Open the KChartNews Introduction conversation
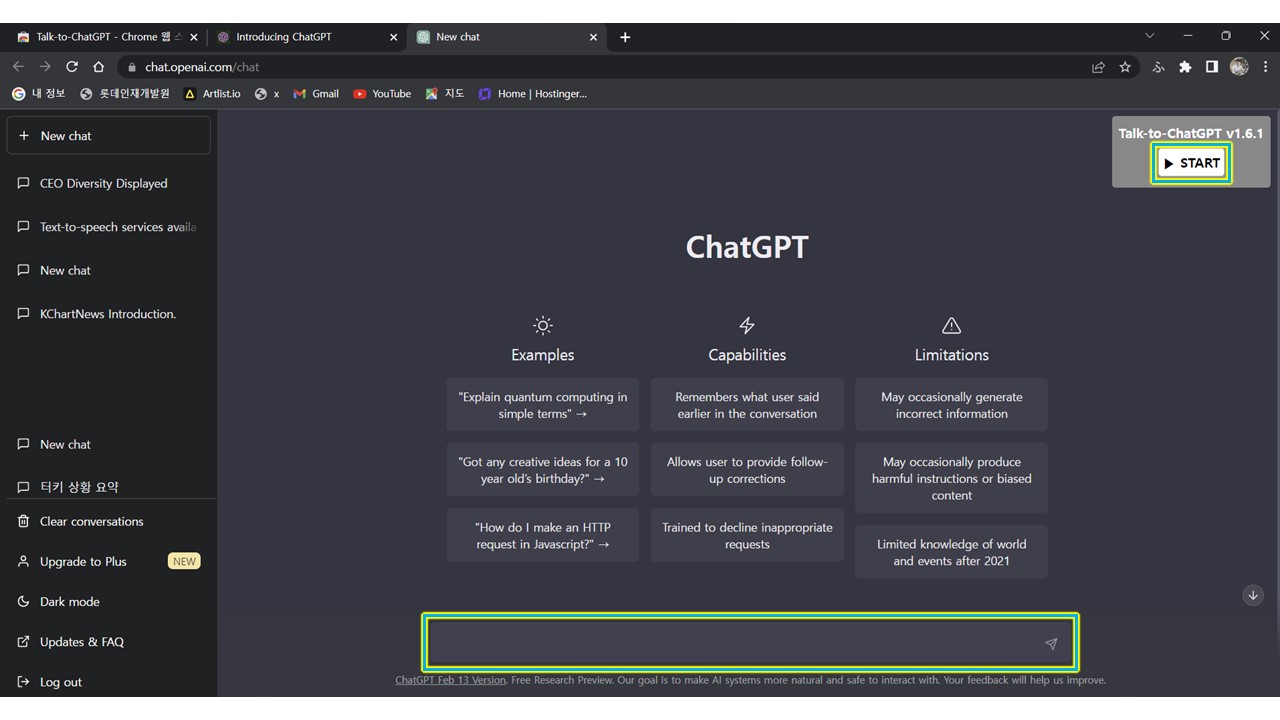Image resolution: width=1280 pixels, height=720 pixels. click(109, 314)
